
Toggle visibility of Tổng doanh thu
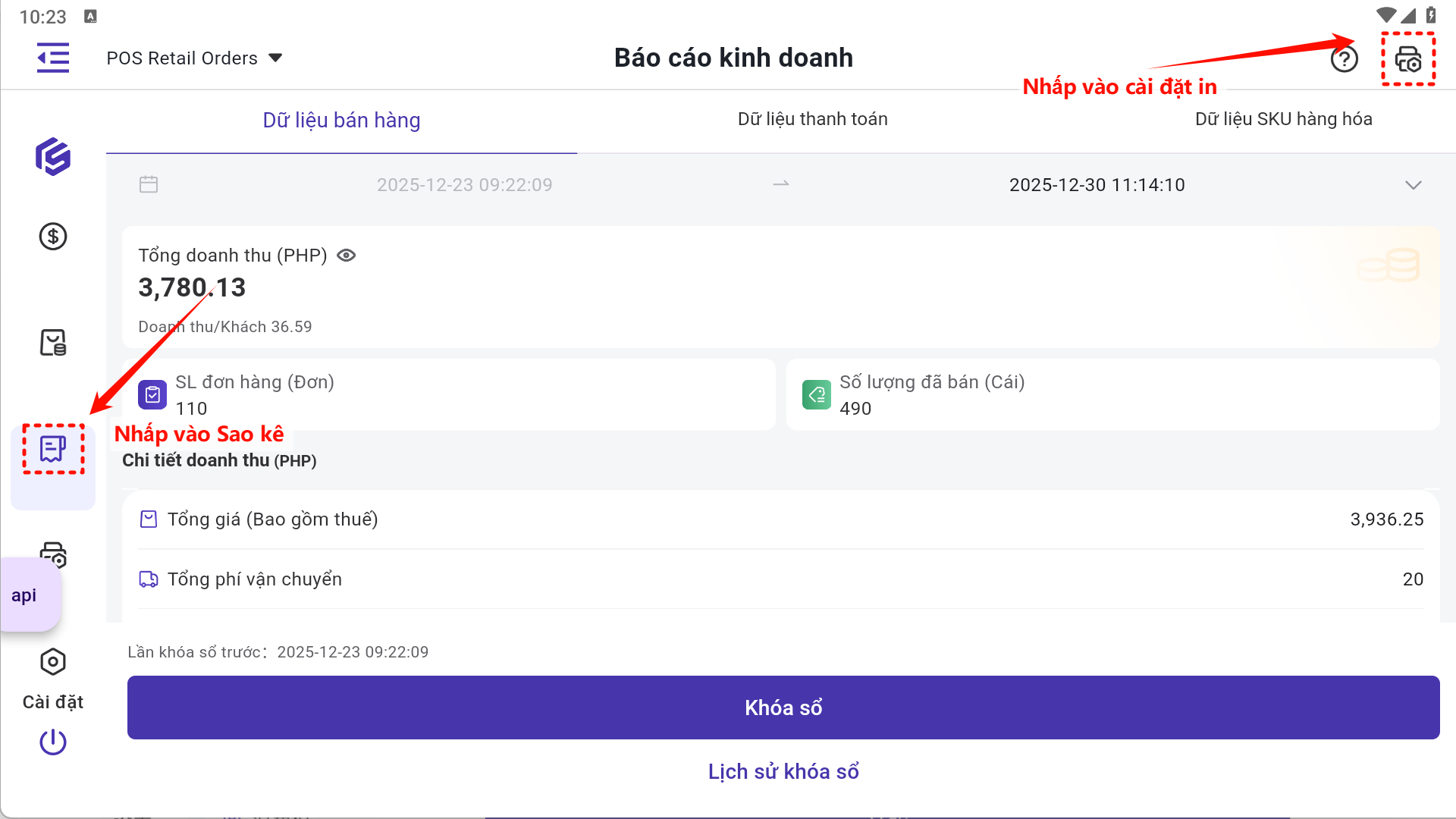click(347, 256)
